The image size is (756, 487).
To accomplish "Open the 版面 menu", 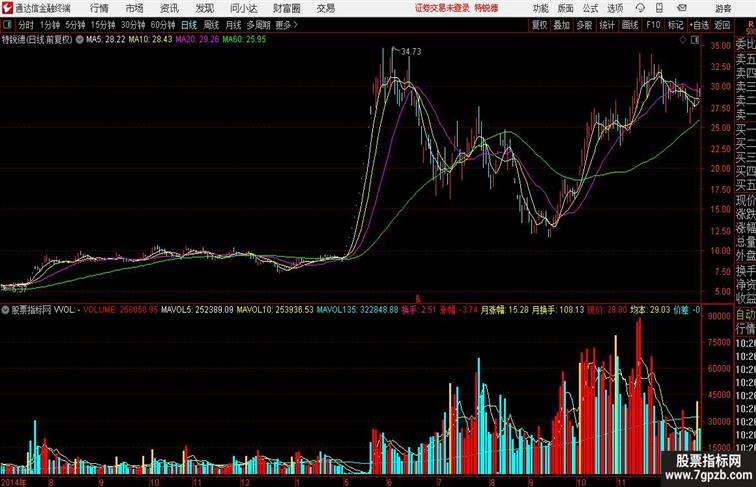I will [x=566, y=8].
